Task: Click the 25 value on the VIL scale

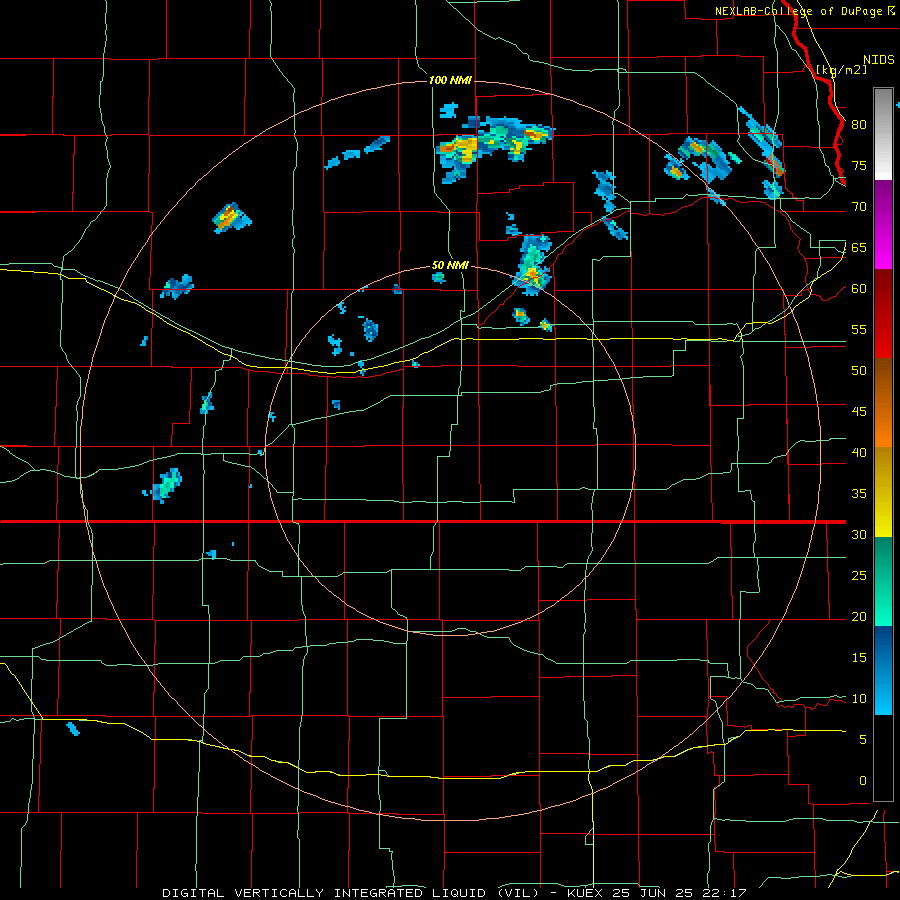Action: coord(859,575)
